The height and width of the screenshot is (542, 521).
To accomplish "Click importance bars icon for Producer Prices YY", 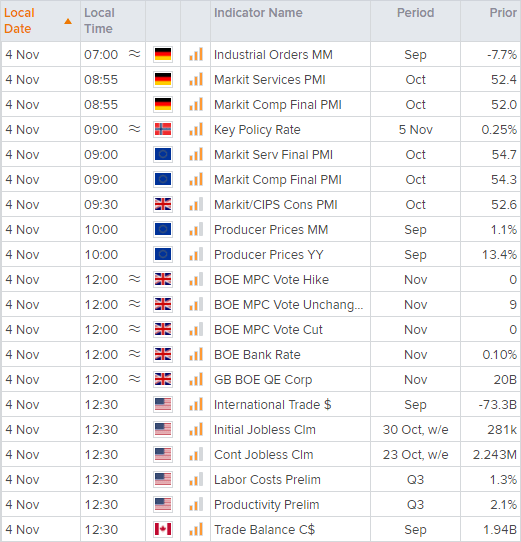I will pos(196,254).
